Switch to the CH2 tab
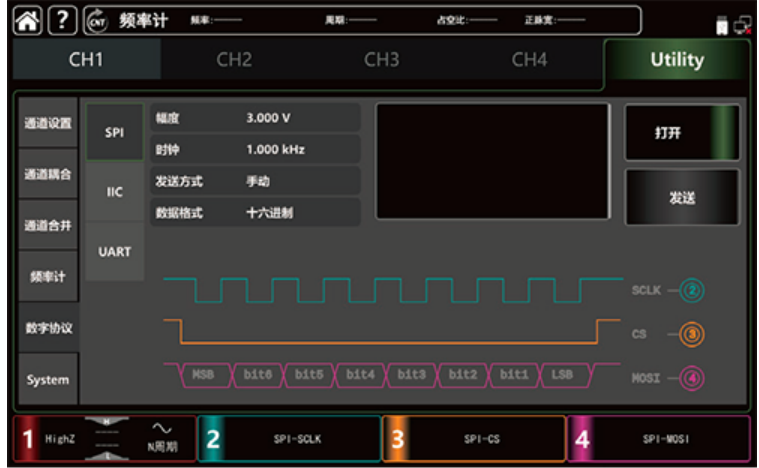This screenshot has width=759, height=468. point(234,60)
